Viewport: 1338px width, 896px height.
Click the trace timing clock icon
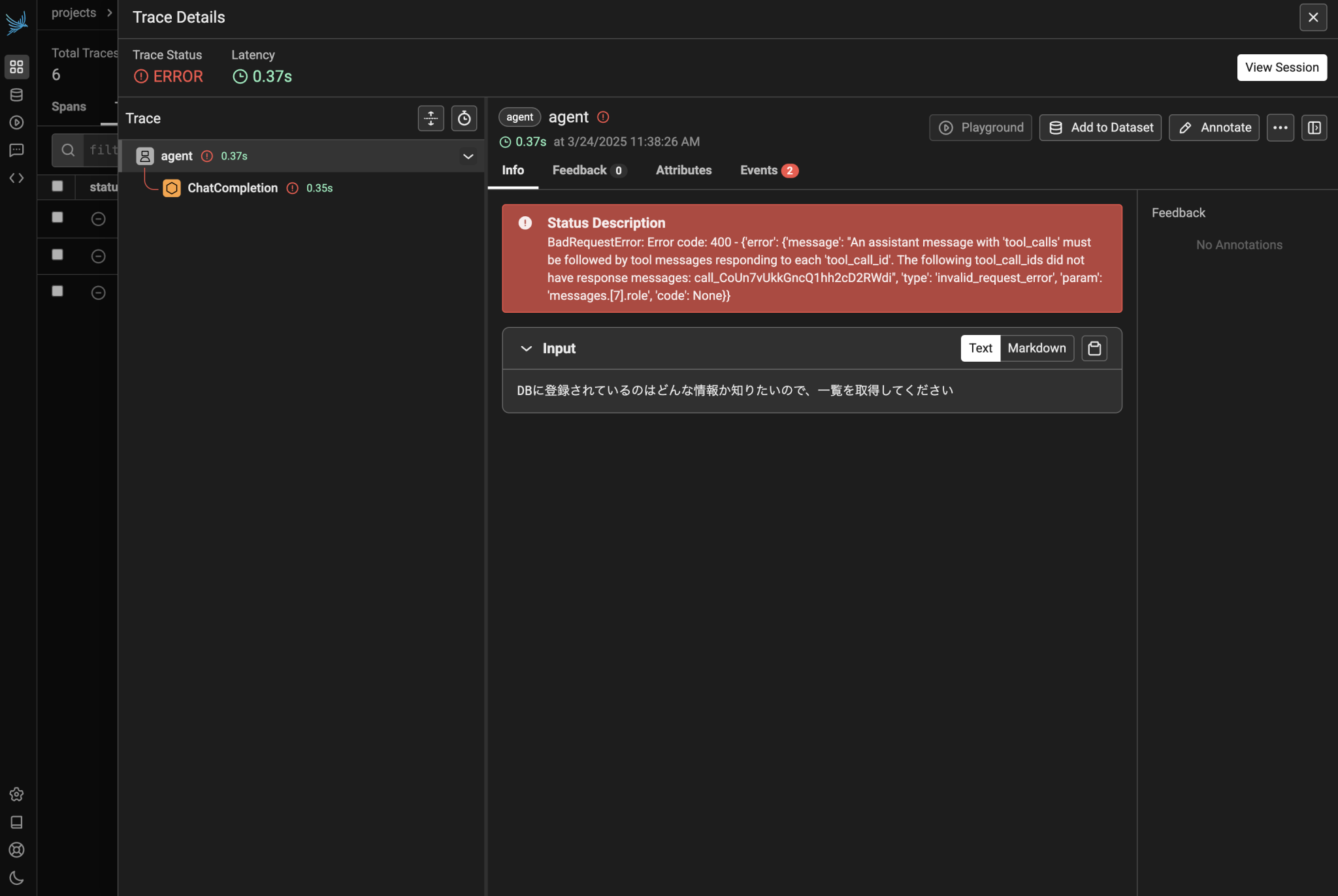(x=464, y=118)
